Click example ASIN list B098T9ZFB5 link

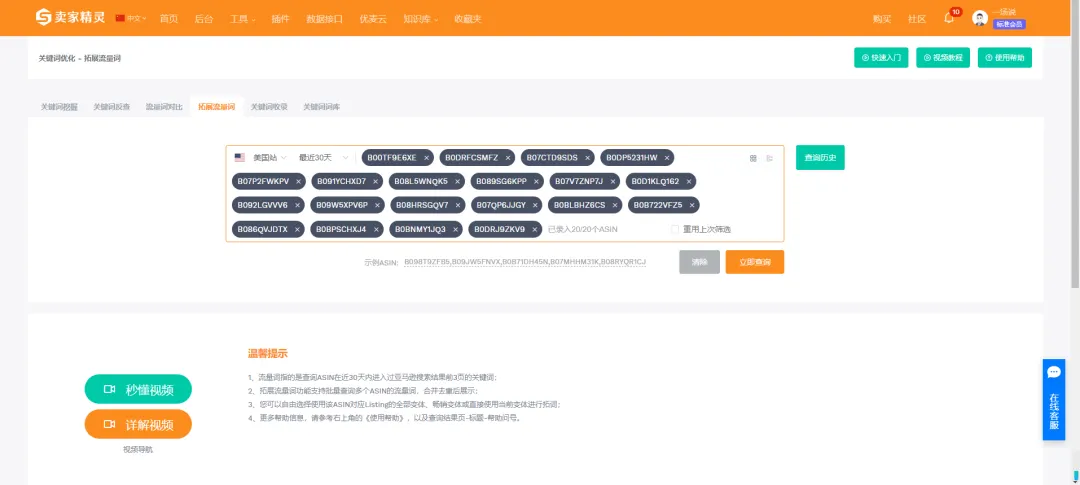coord(525,262)
